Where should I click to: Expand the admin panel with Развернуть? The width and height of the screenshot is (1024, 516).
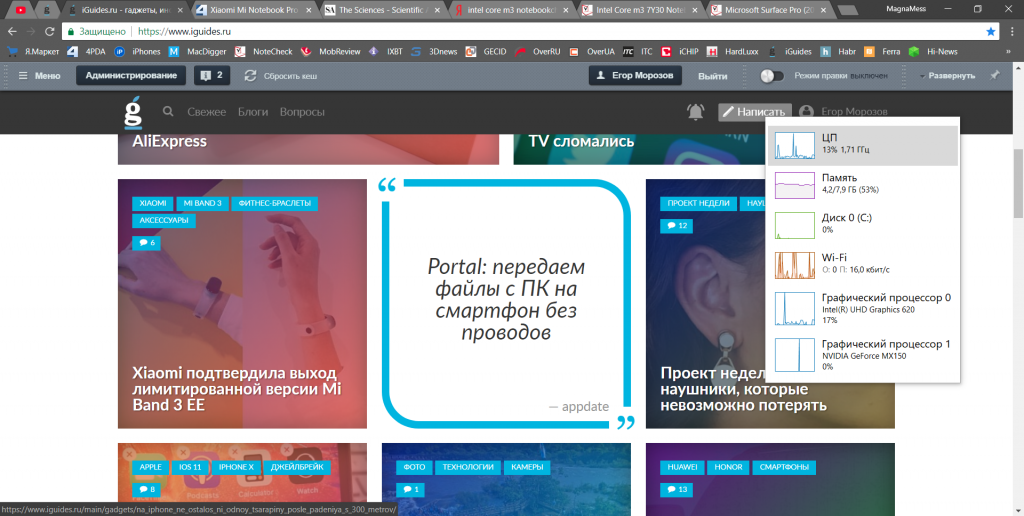pyautogui.click(x=948, y=76)
